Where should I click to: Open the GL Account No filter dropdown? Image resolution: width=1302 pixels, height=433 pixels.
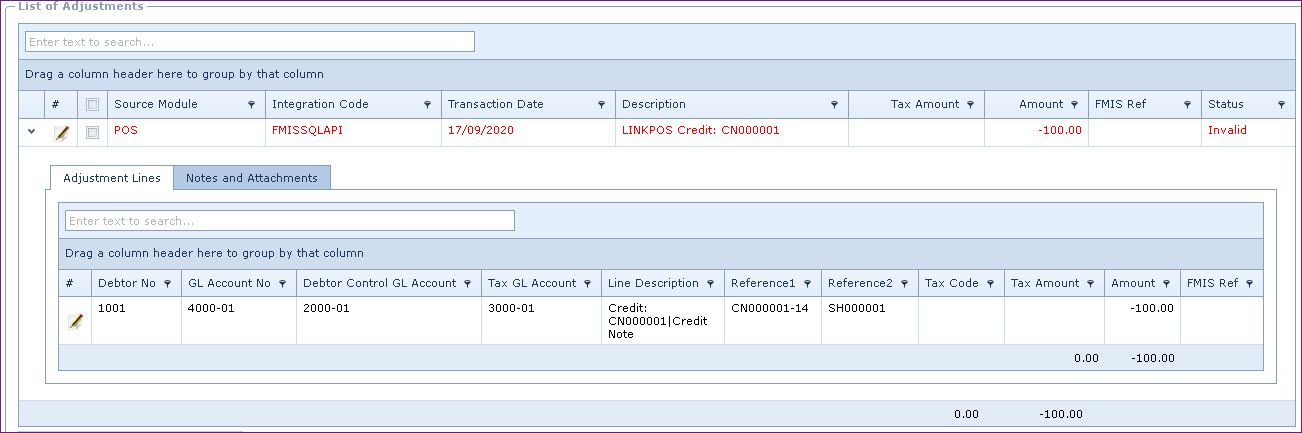[x=282, y=284]
